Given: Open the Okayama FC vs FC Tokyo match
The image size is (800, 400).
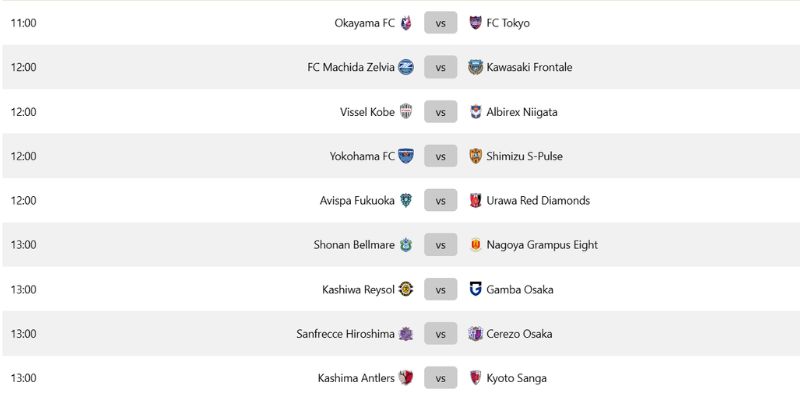Looking at the screenshot, I should (441, 23).
